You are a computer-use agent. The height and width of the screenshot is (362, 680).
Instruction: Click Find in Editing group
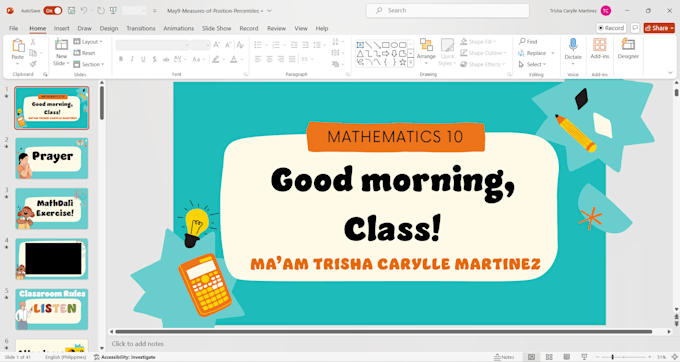pos(528,42)
